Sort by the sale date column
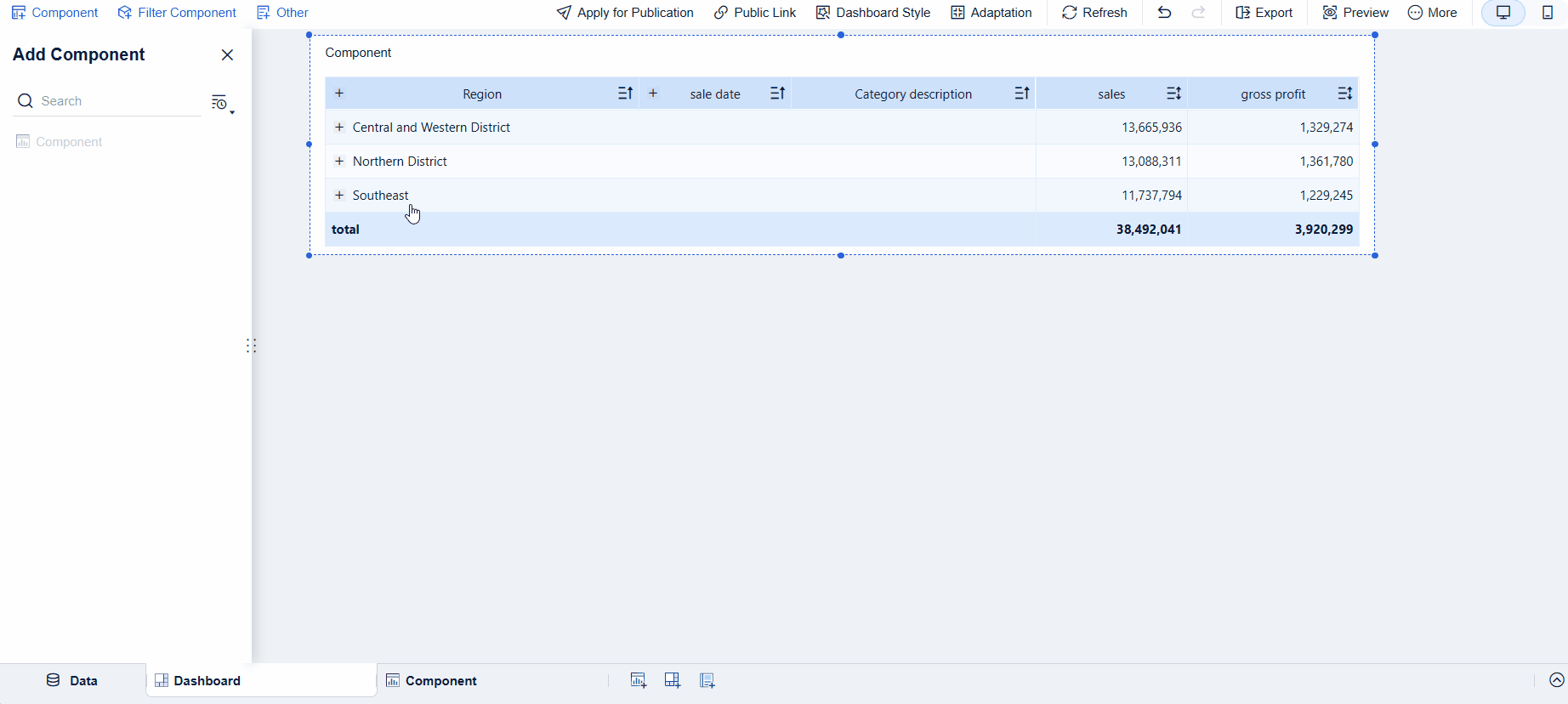Screen dimensions: 1568x704 point(778,94)
